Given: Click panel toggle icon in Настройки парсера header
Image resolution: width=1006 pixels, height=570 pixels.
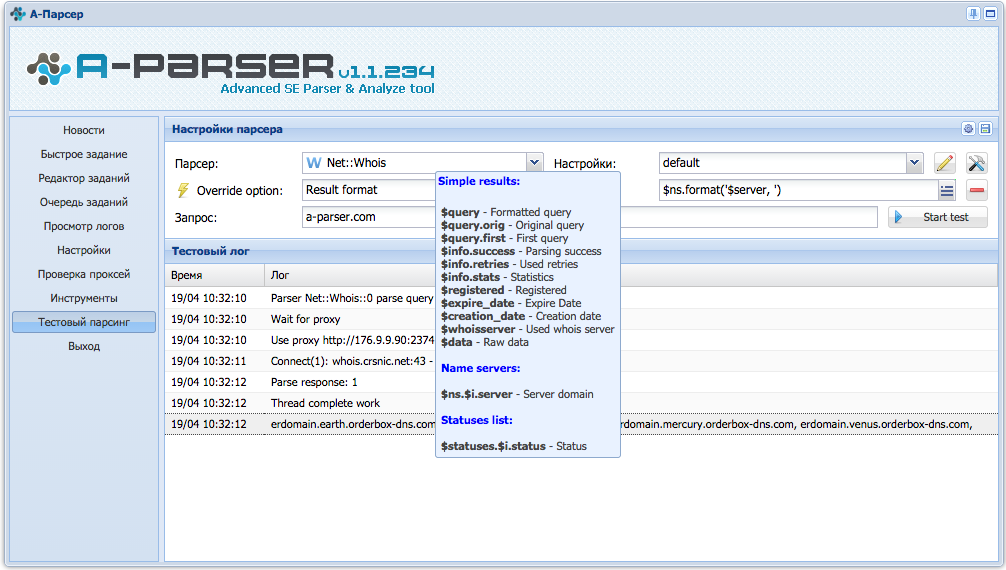Looking at the screenshot, I should coord(985,129).
